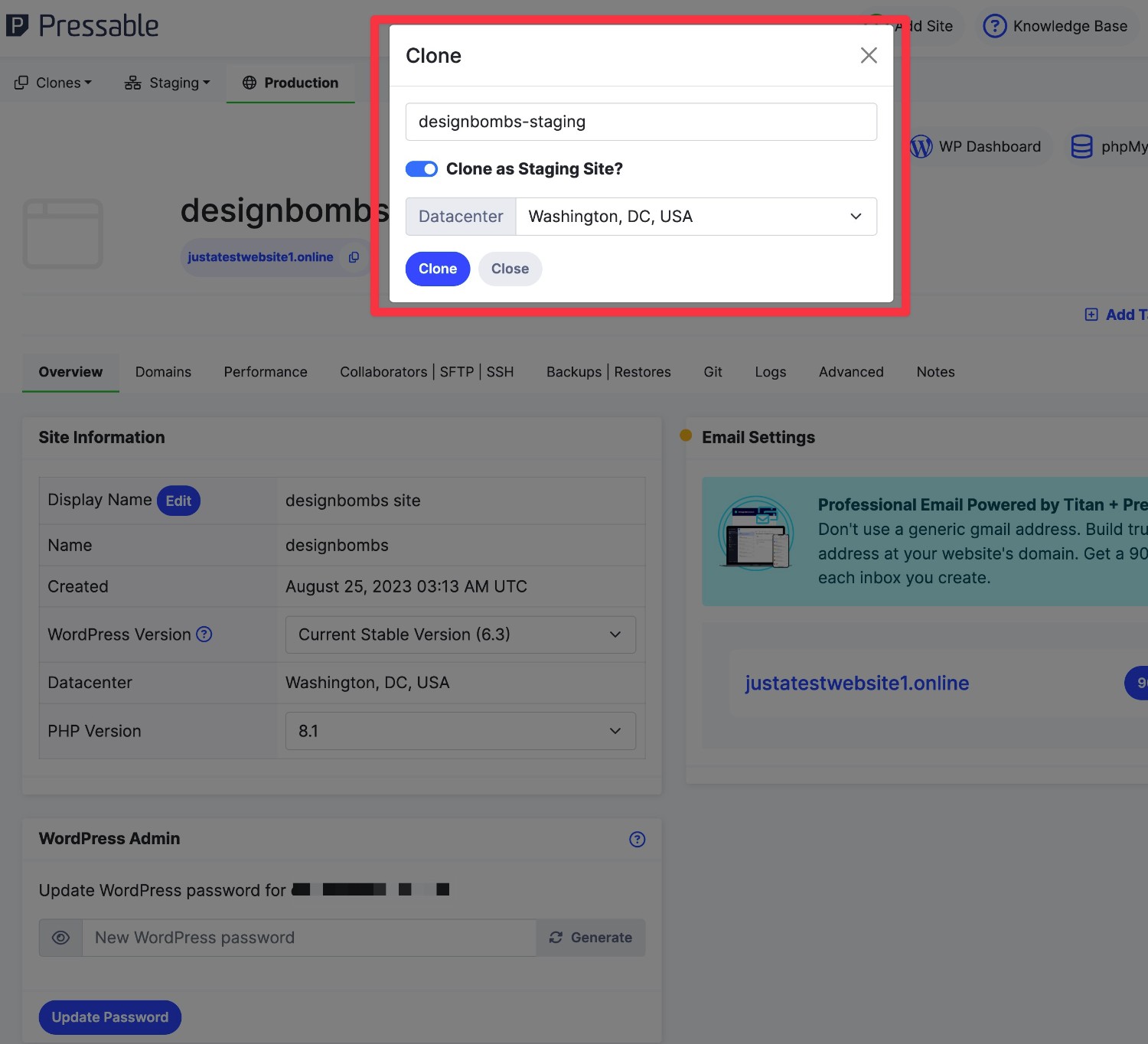Select the Overview tab
Image resolution: width=1148 pixels, height=1044 pixels.
click(70, 372)
